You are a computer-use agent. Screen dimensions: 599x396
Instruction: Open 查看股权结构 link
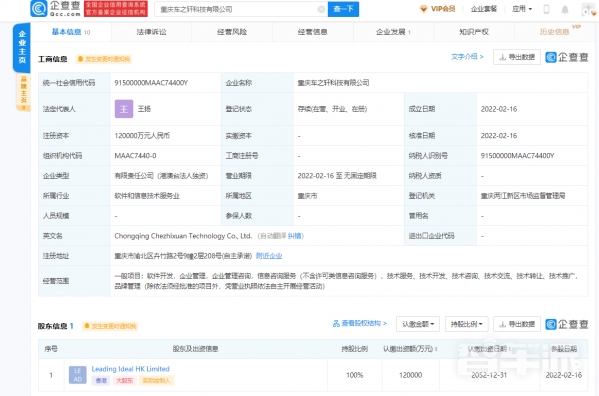point(359,323)
